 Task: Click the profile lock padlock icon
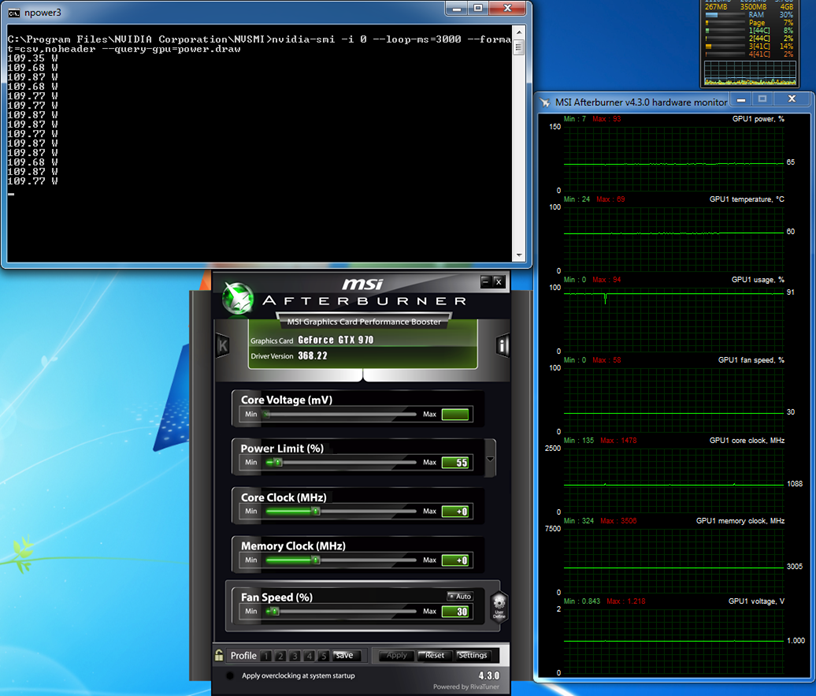tap(219, 656)
